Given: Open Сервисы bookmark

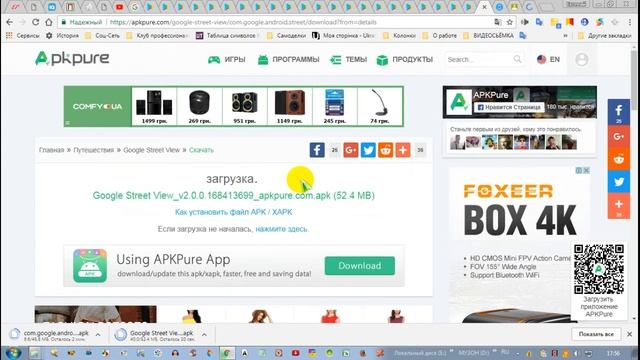Looking at the screenshot, I should click(23, 36).
